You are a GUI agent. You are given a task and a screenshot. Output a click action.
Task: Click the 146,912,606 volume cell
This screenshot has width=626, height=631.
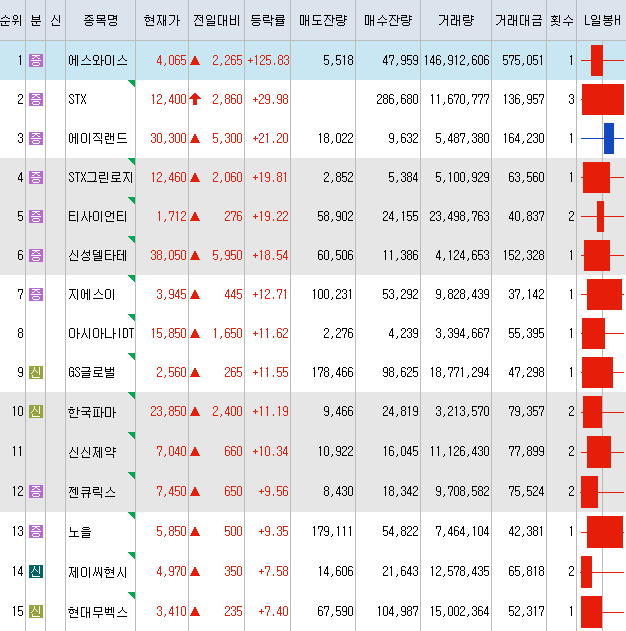click(x=456, y=60)
